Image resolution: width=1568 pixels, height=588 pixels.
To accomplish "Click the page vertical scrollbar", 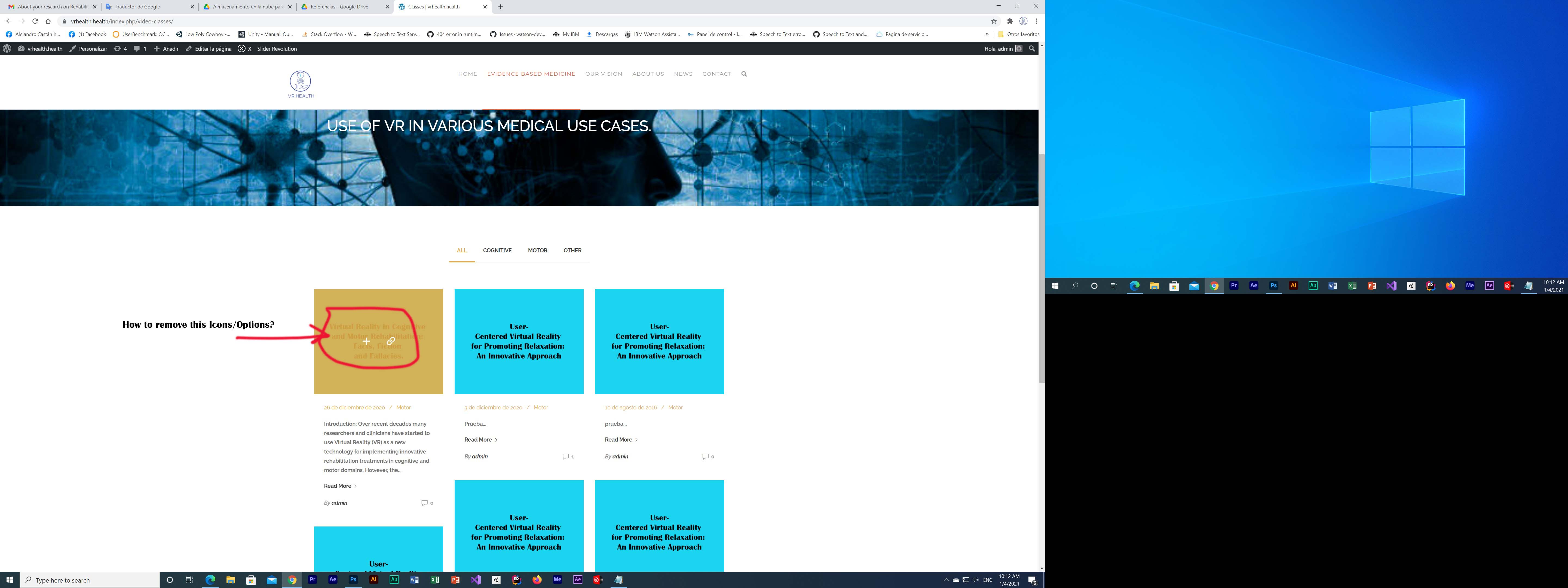I will (x=1042, y=268).
